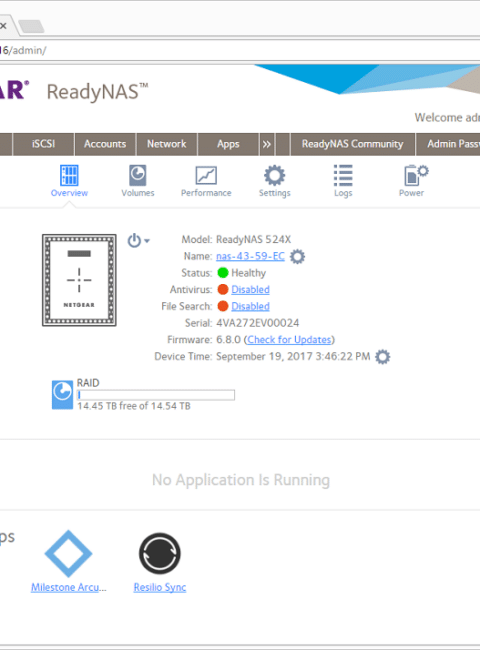
Task: Open the Milestone Arcu... app link
Action: [69, 587]
